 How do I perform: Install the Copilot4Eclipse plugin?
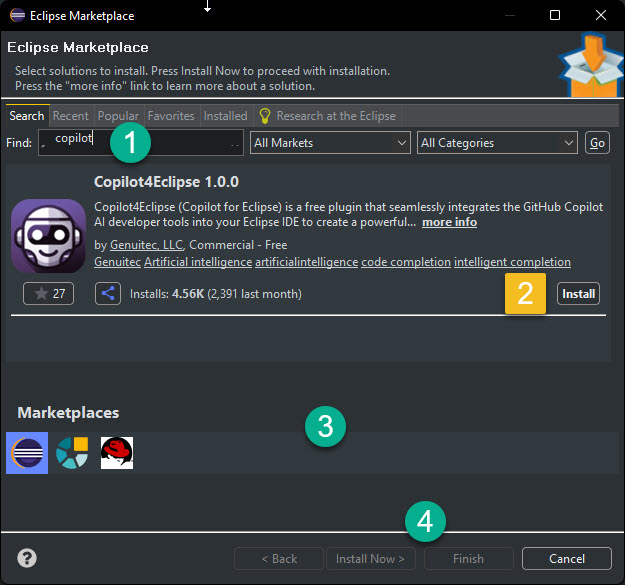pyautogui.click(x=578, y=294)
